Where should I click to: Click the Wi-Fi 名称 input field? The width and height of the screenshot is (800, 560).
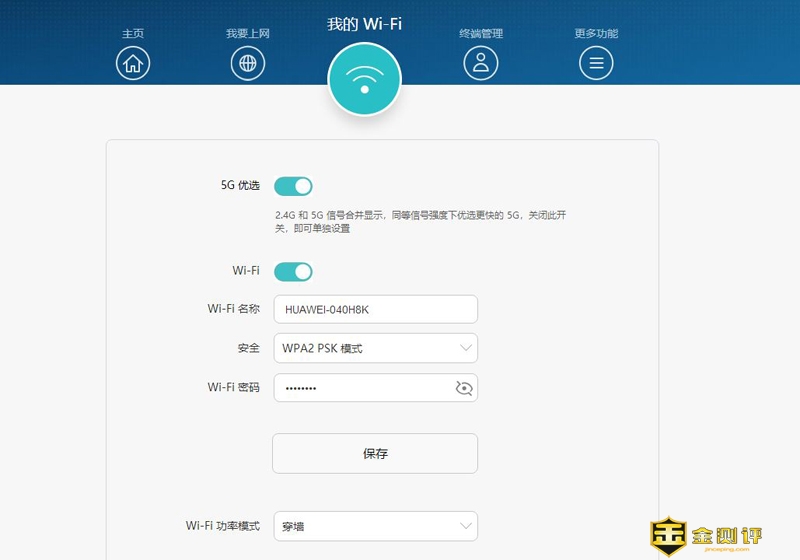(375, 309)
